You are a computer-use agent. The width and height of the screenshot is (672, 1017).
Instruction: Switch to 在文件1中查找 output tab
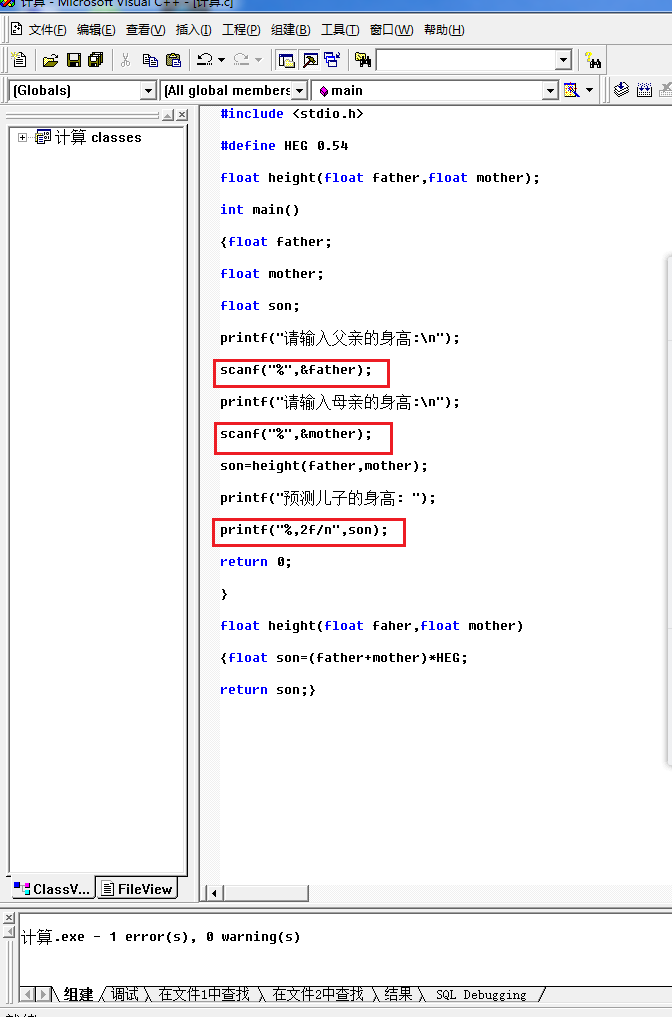(x=204, y=994)
